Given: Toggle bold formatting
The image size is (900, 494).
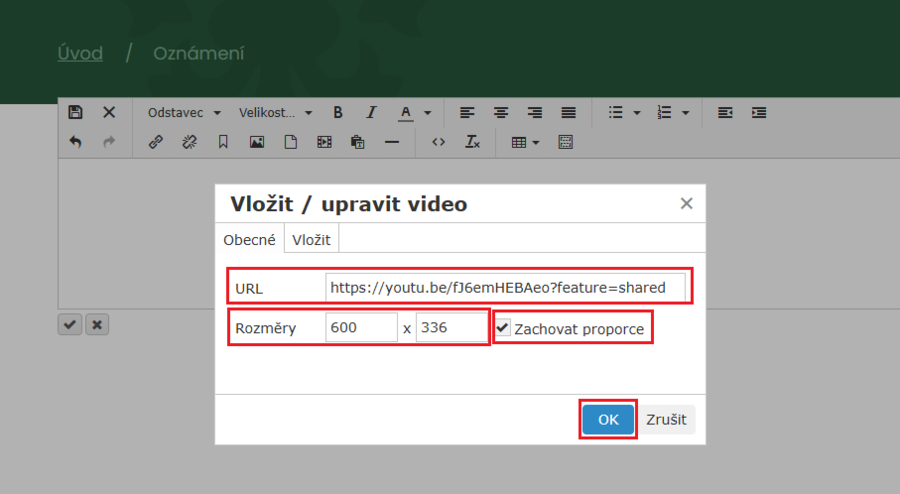Looking at the screenshot, I should click(x=338, y=113).
